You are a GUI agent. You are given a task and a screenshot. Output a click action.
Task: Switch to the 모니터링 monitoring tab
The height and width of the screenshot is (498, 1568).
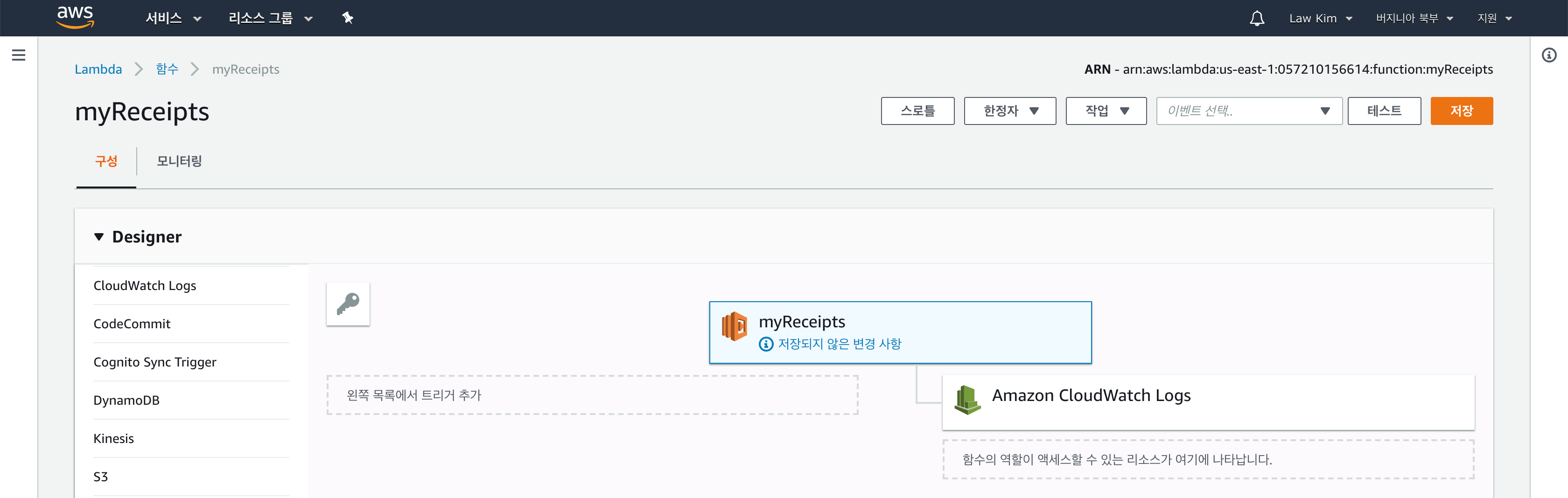(x=179, y=161)
